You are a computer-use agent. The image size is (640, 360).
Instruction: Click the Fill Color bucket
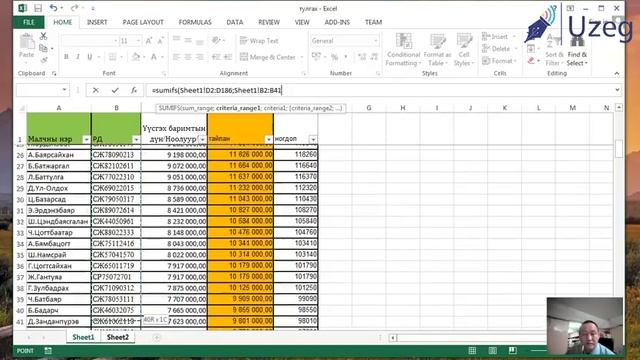click(136, 57)
